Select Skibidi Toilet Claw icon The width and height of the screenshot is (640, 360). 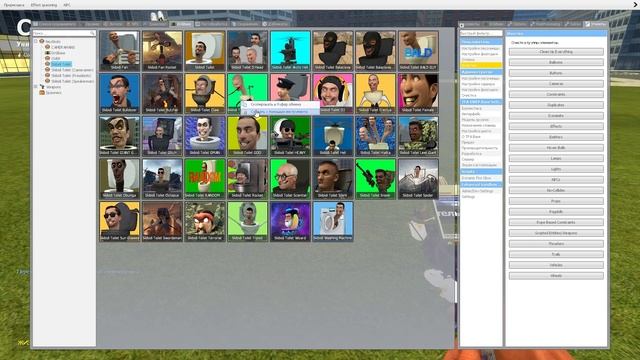[x=204, y=93]
